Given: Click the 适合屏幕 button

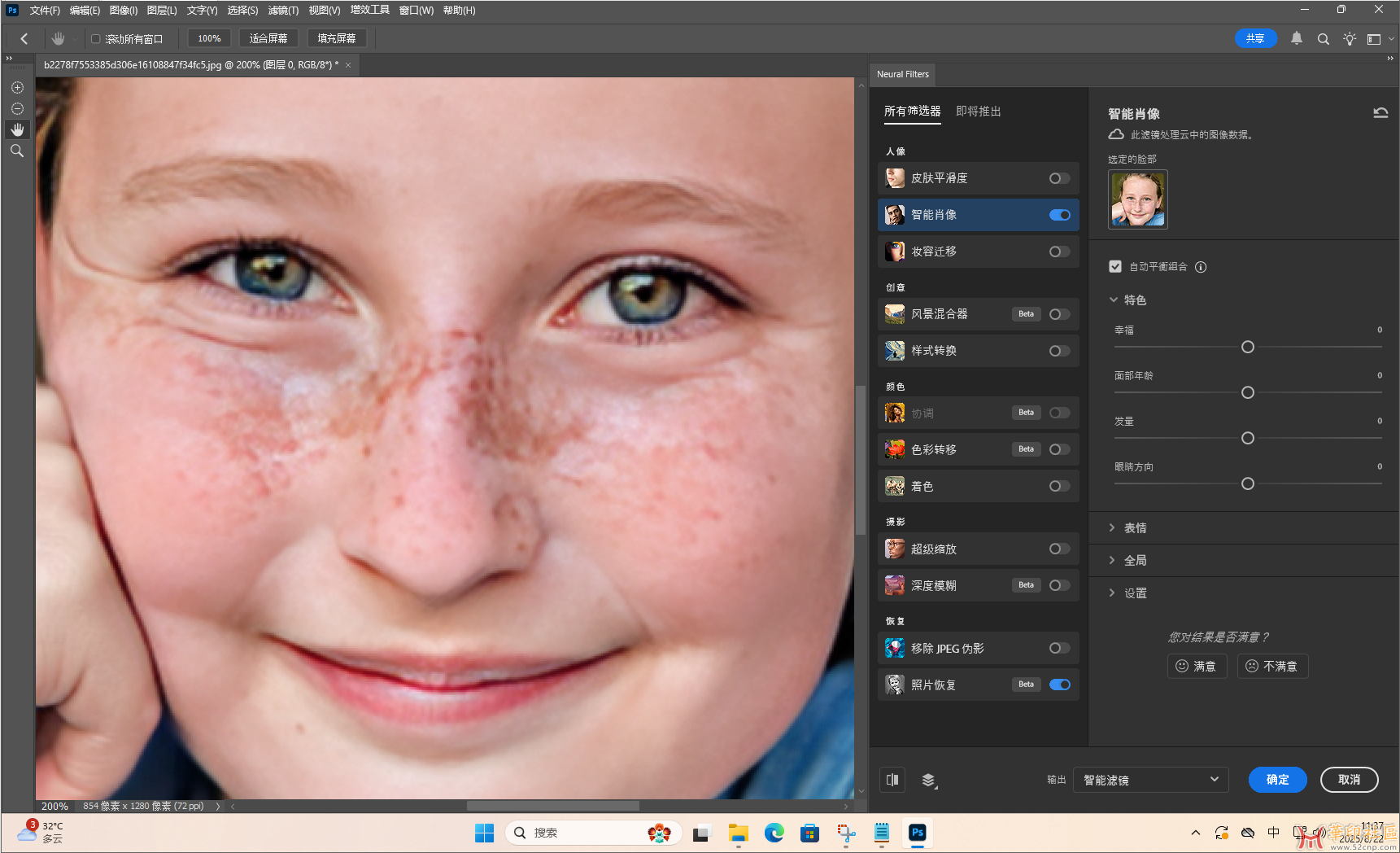Looking at the screenshot, I should click(268, 38).
